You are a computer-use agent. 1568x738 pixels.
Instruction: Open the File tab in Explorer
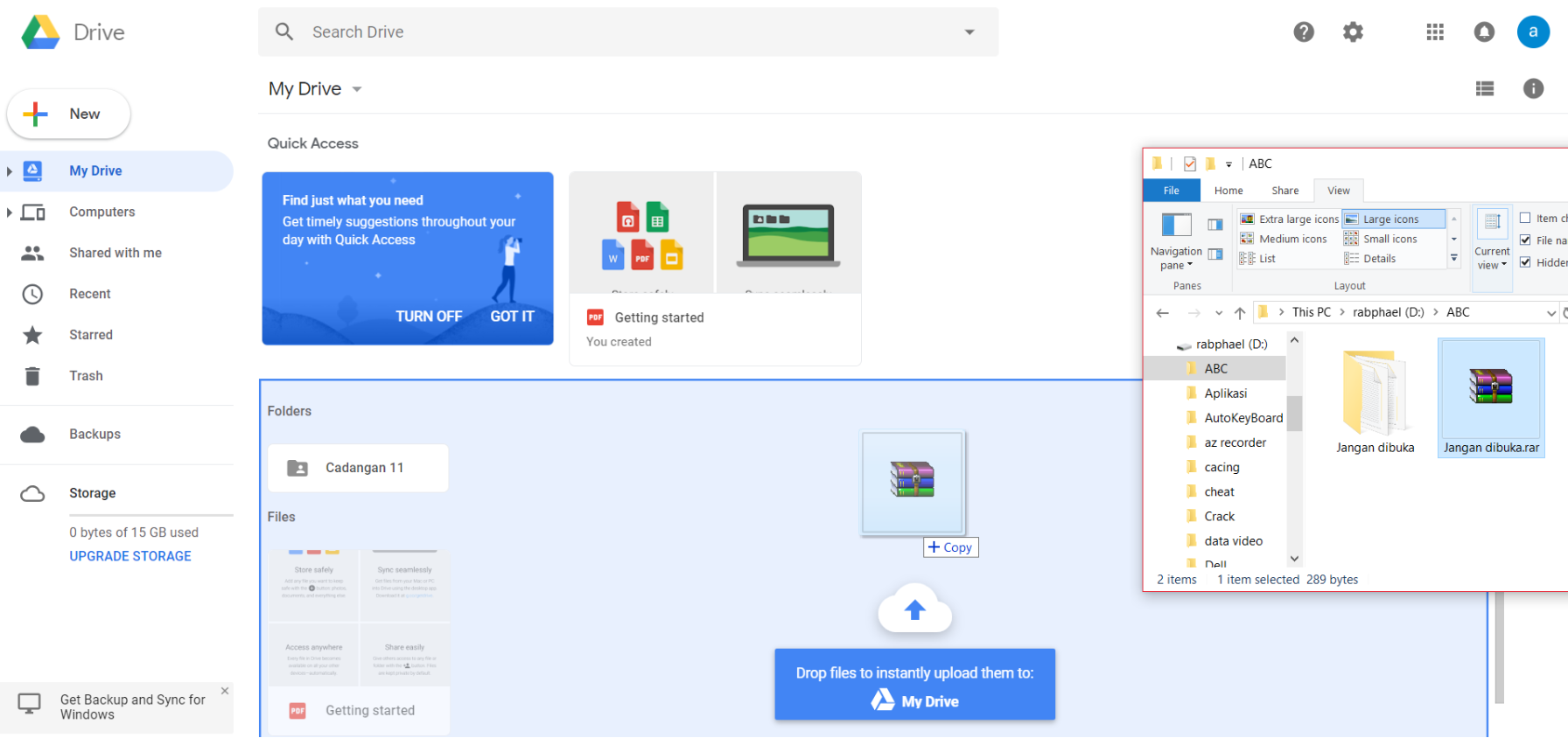pos(1171,191)
